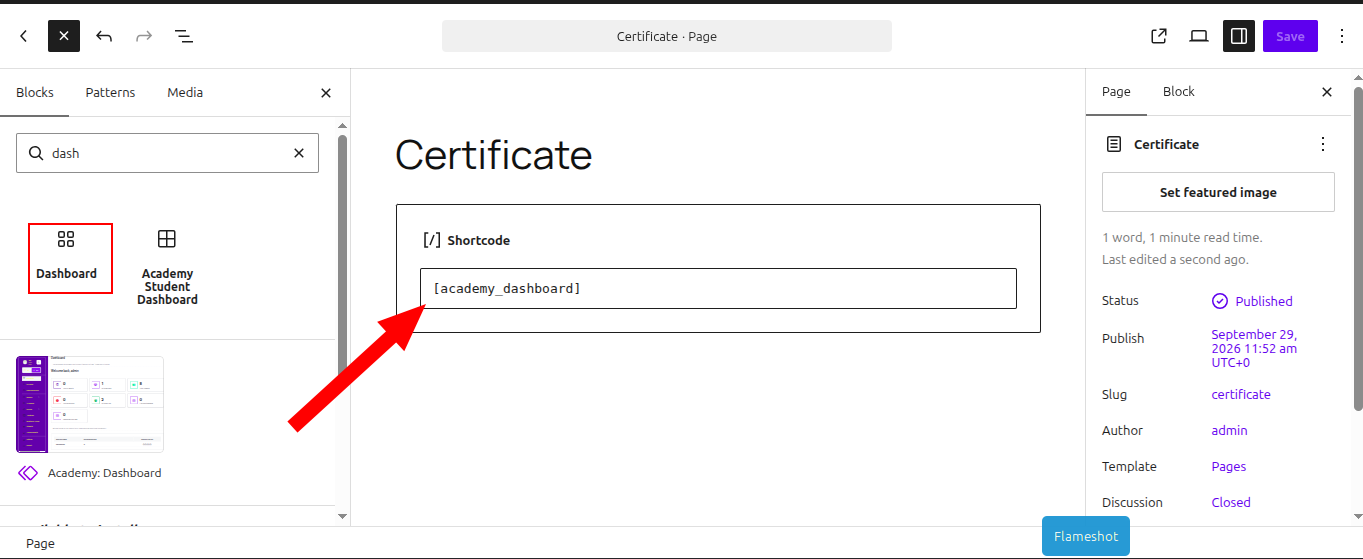The height and width of the screenshot is (559, 1363).
Task: Go back using the left chevron icon
Action: click(24, 36)
